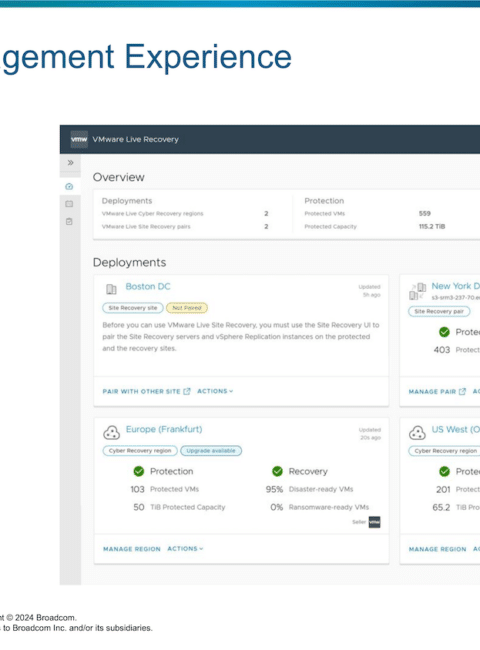Open the US West deployment link
The width and height of the screenshot is (480, 650).
[x=456, y=429]
